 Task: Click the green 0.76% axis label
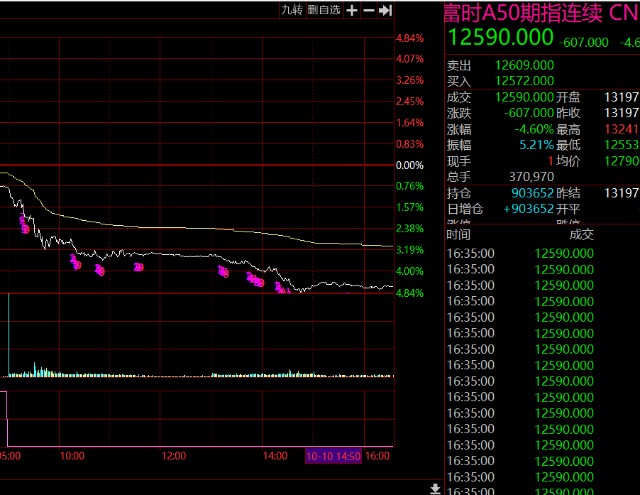click(410, 186)
